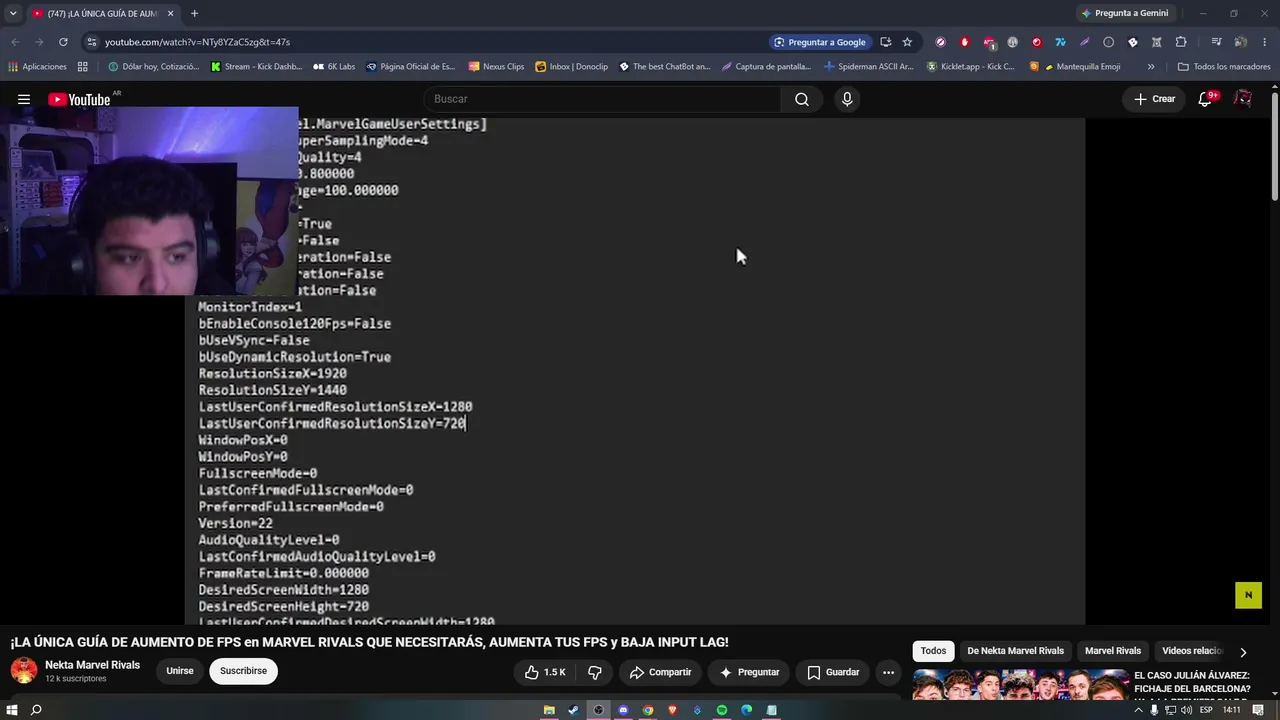Open the bookmark tab groups grid icon
Image resolution: width=1280 pixels, height=720 pixels.
tap(83, 67)
